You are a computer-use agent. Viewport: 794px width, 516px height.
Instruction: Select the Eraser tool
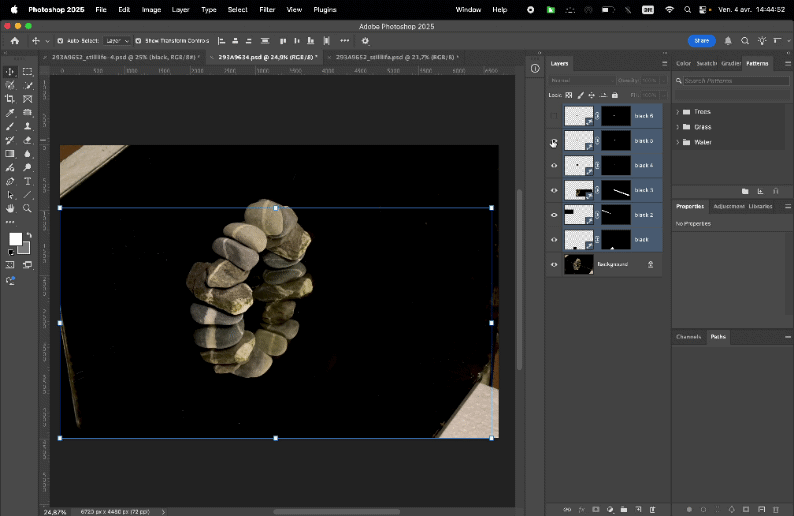point(27,140)
